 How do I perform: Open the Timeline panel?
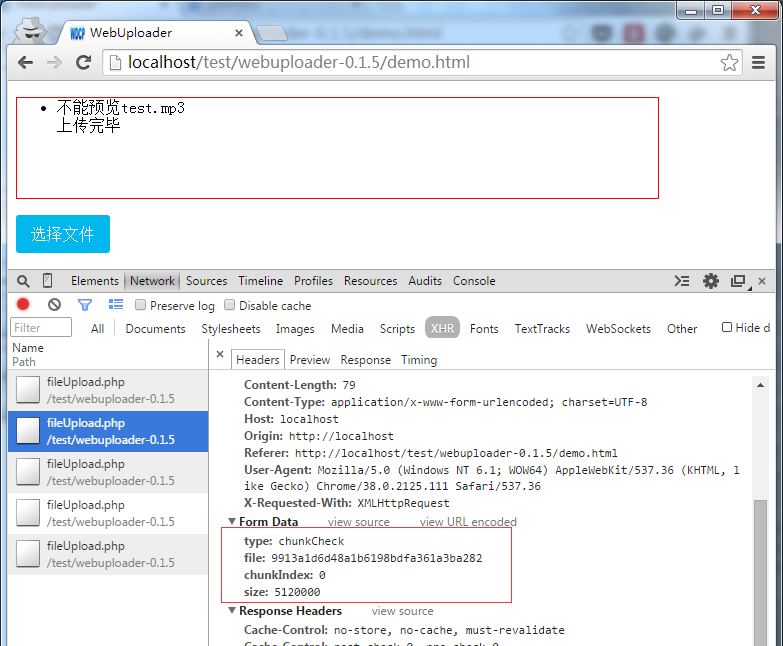tap(260, 281)
